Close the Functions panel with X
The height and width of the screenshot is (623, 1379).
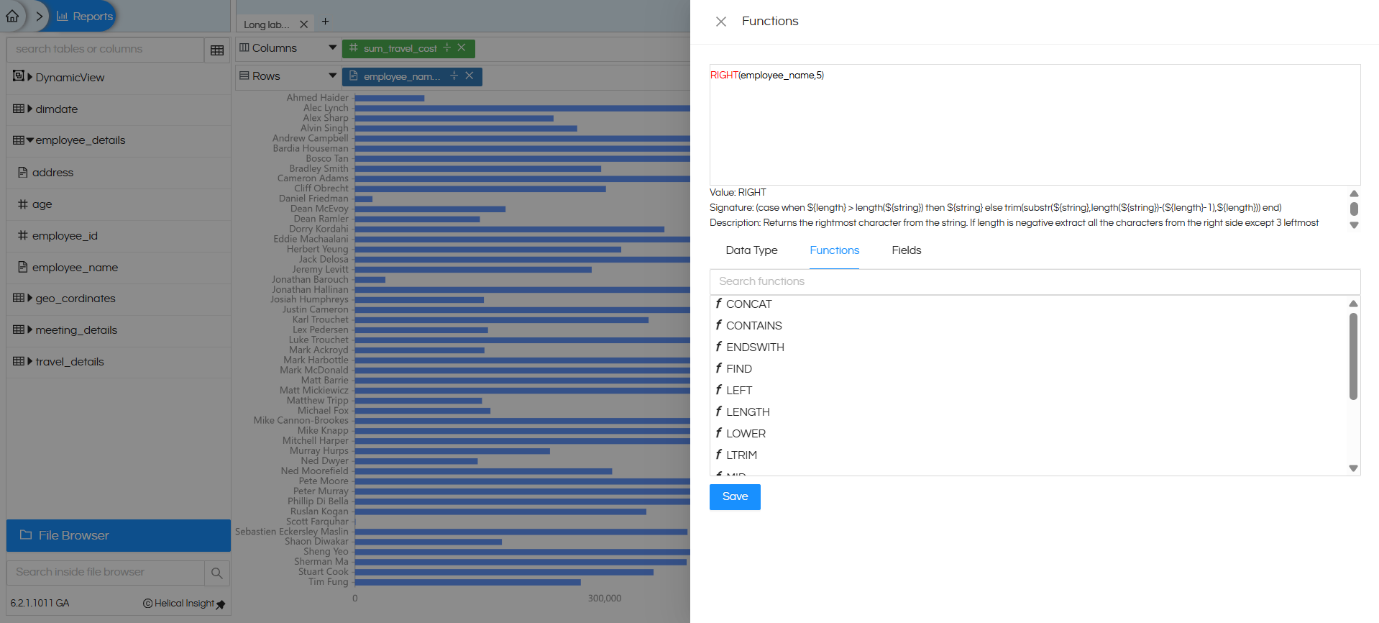point(721,21)
